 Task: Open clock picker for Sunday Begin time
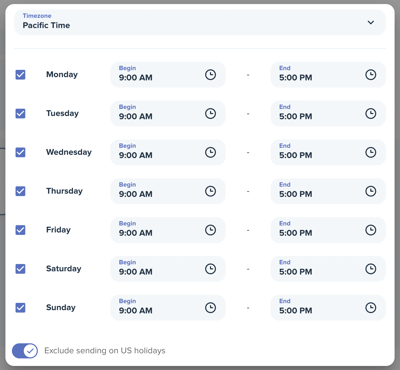tap(210, 308)
